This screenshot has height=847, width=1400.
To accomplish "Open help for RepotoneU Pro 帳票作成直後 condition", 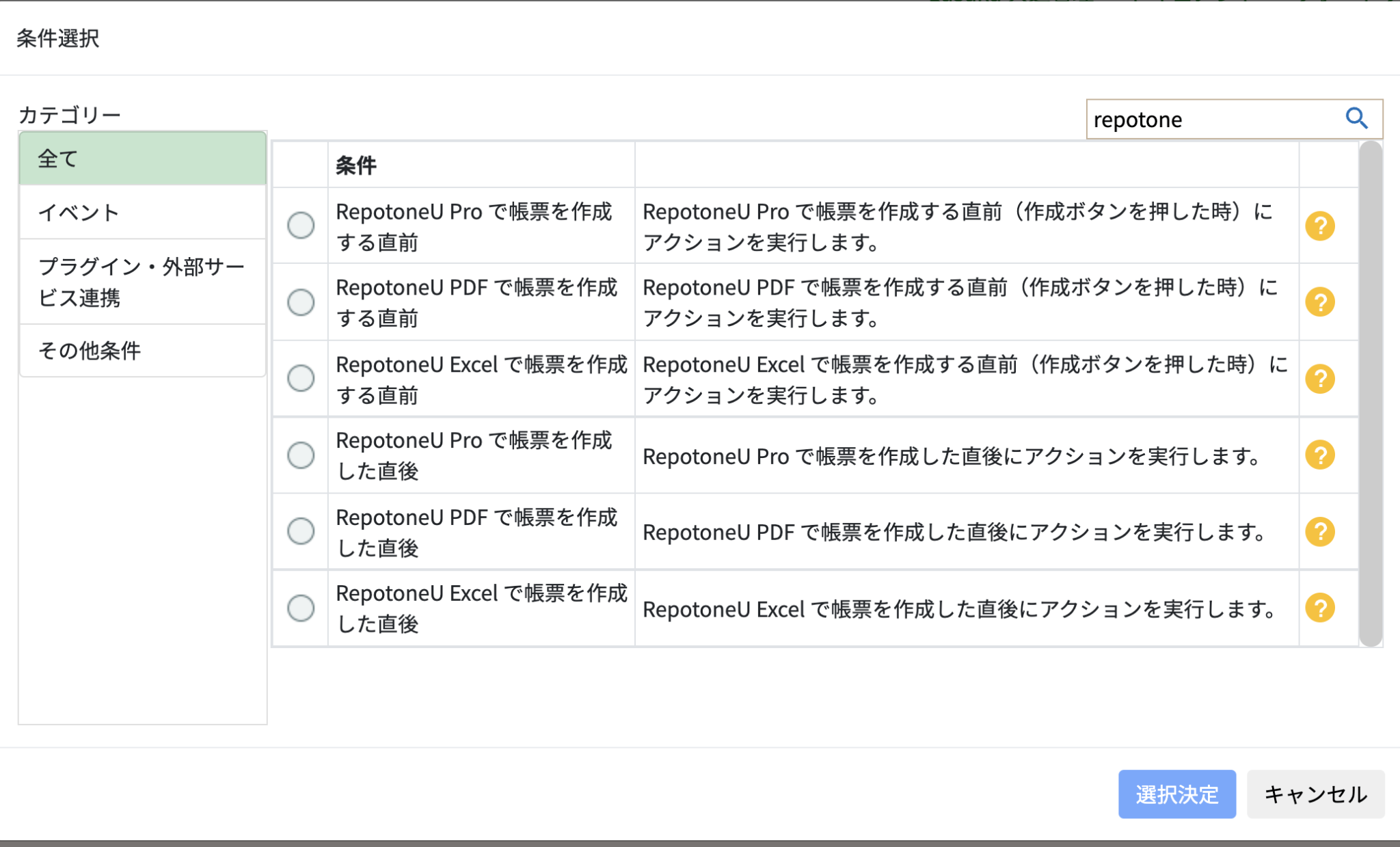I will (x=1321, y=455).
